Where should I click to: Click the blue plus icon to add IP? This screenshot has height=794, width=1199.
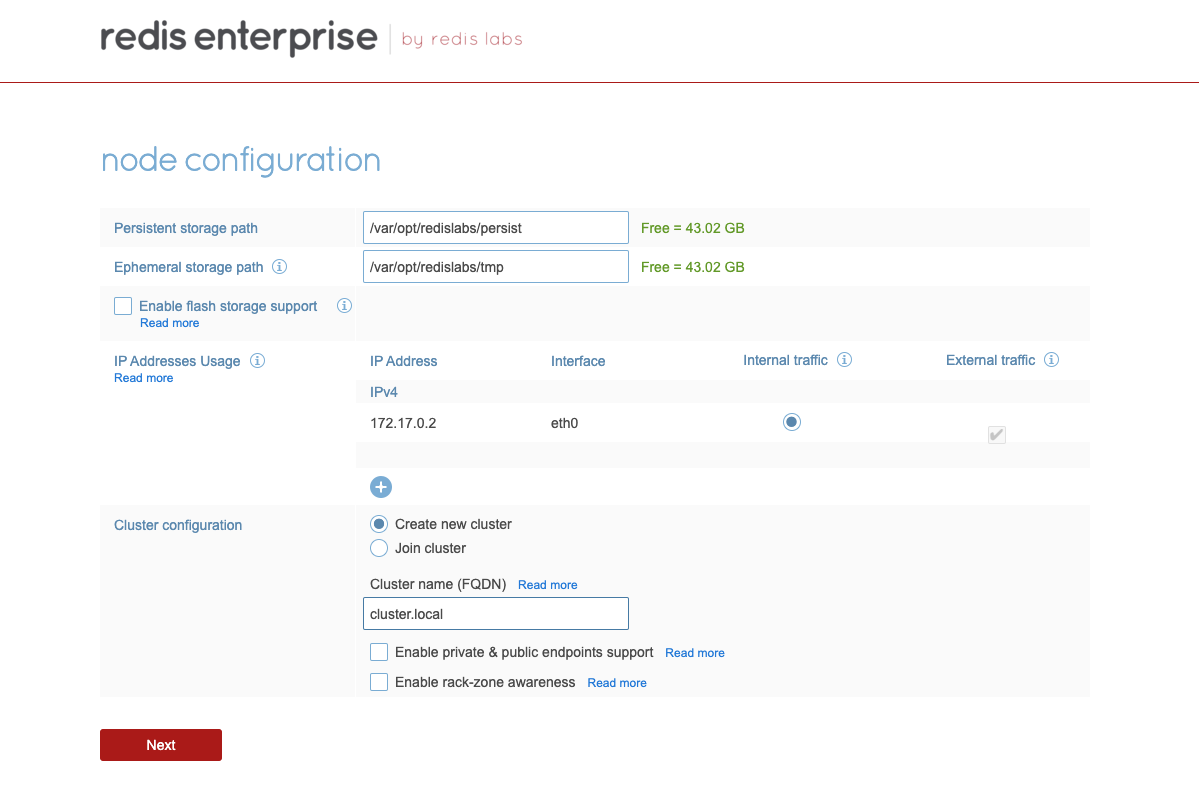pos(381,487)
